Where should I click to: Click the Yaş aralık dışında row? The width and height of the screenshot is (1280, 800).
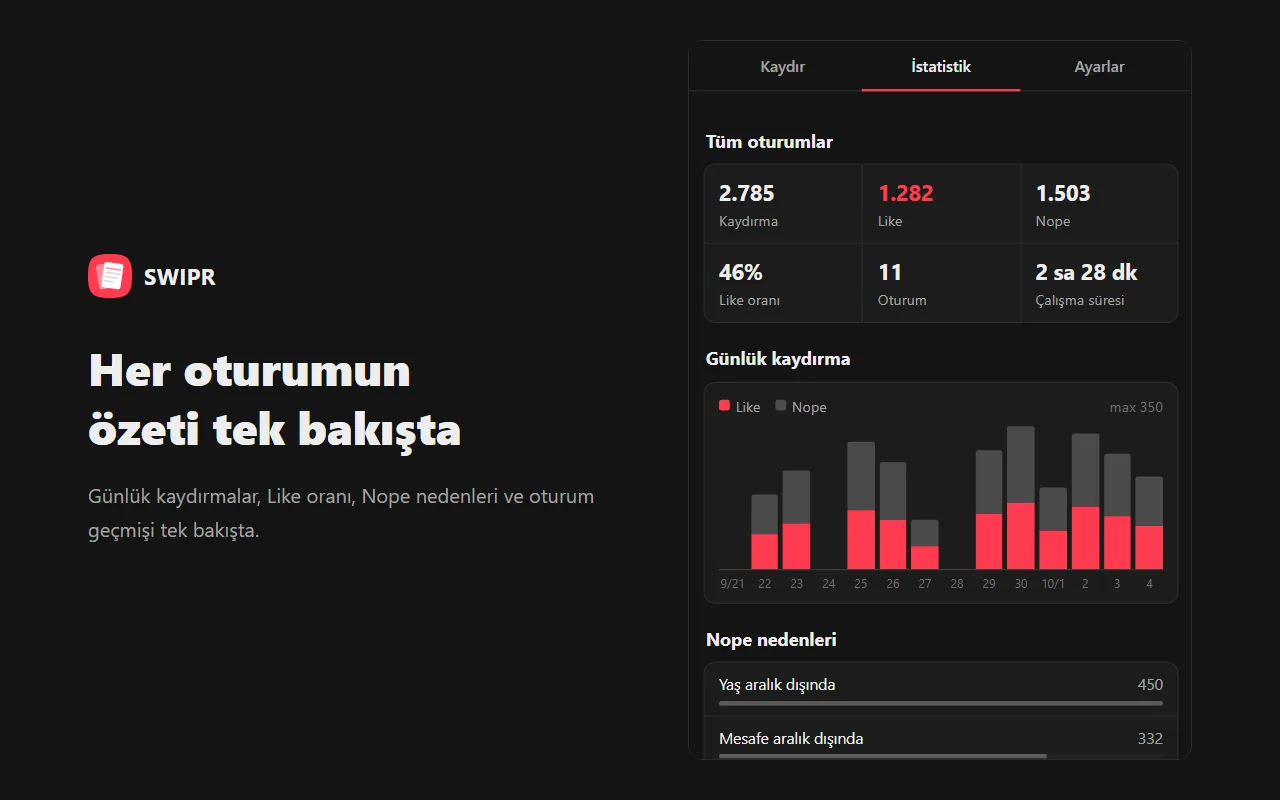(x=941, y=689)
